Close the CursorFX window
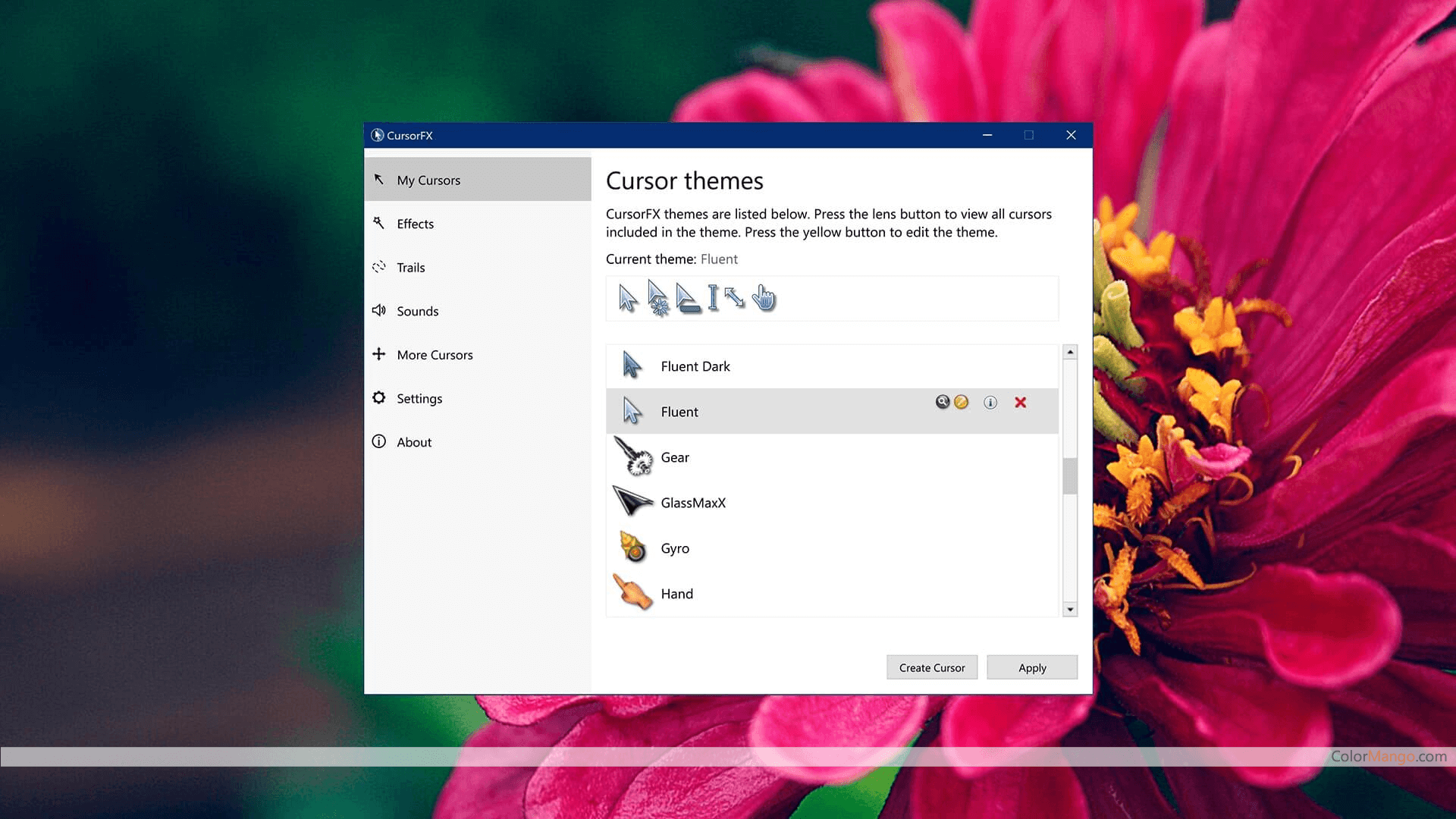Image resolution: width=1456 pixels, height=819 pixels. 1071,135
